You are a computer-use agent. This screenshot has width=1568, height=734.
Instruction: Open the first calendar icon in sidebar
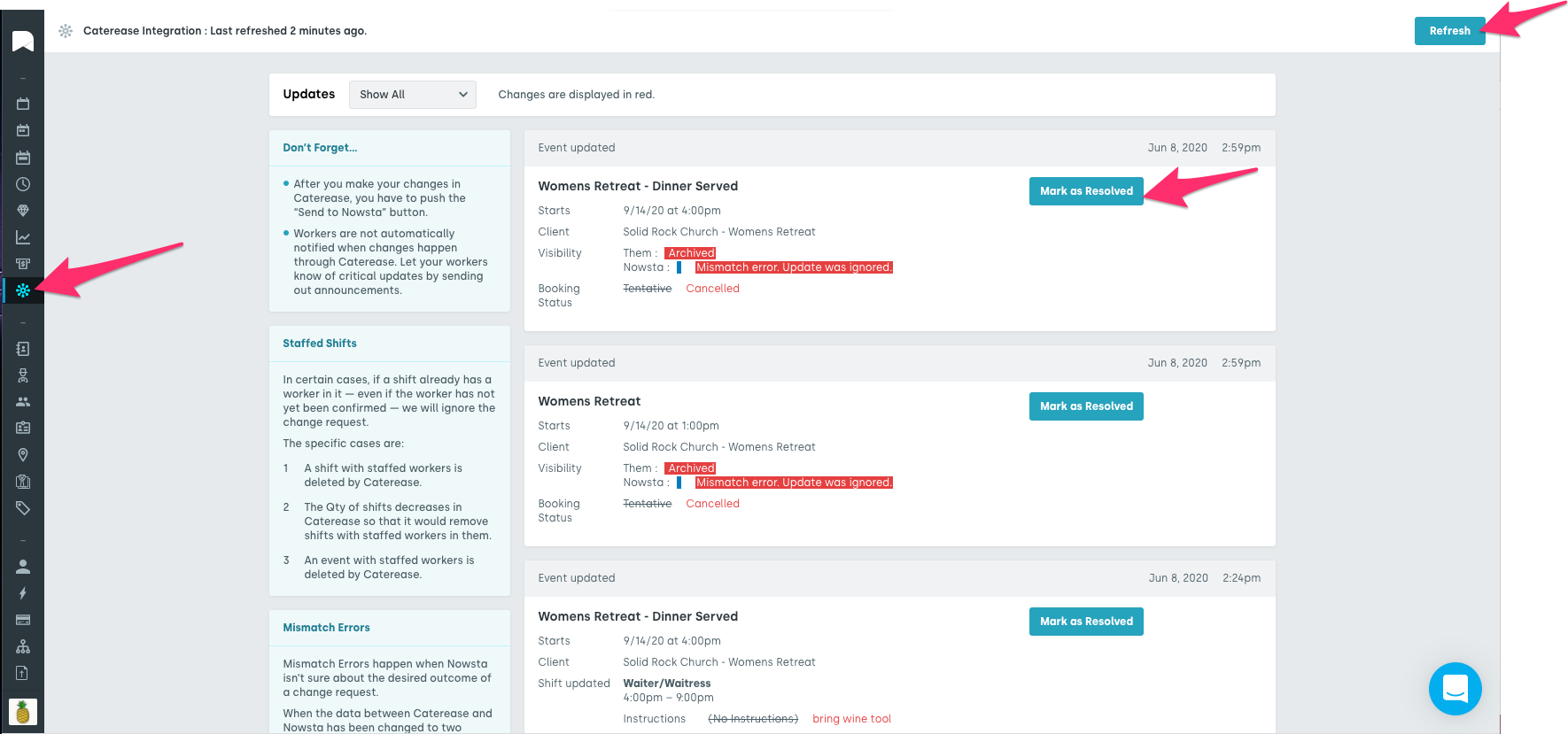(23, 104)
